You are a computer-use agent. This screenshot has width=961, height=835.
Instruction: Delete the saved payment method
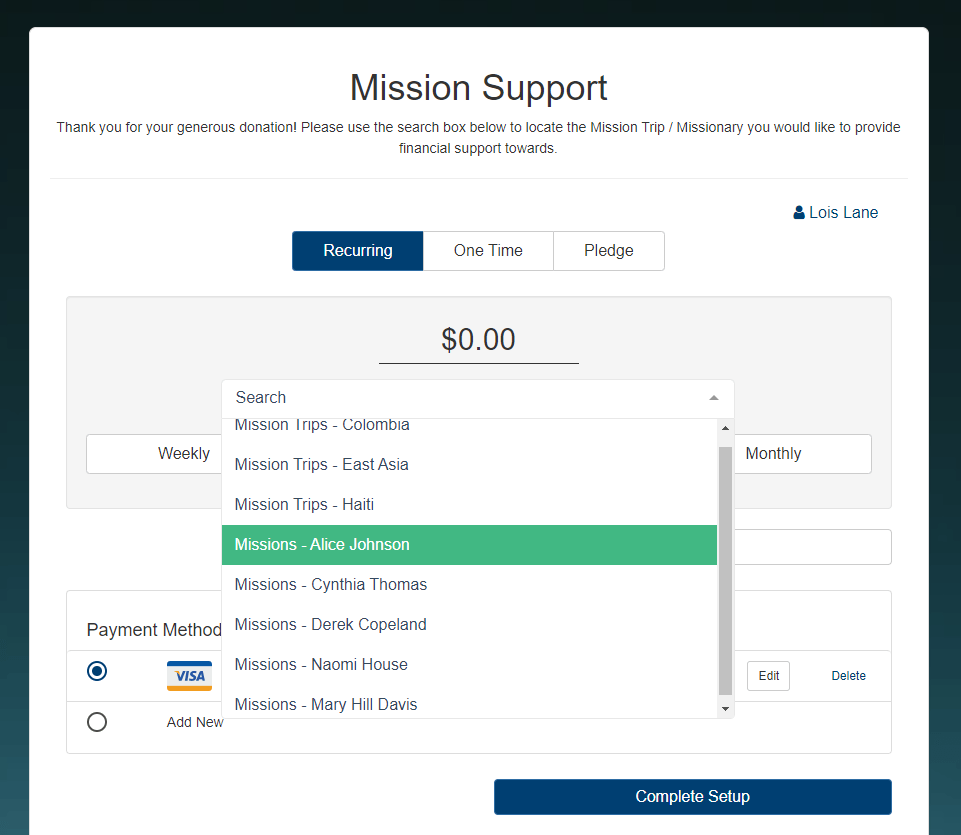pyautogui.click(x=848, y=676)
